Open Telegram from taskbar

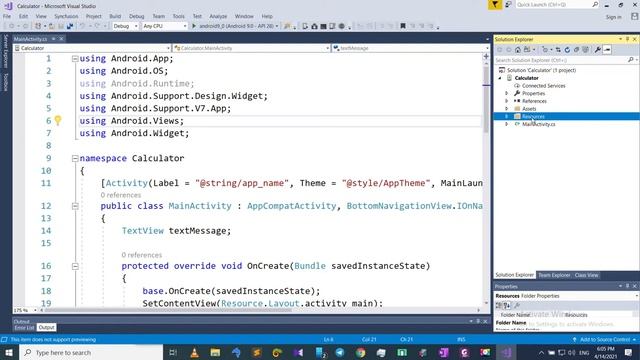click(340, 352)
